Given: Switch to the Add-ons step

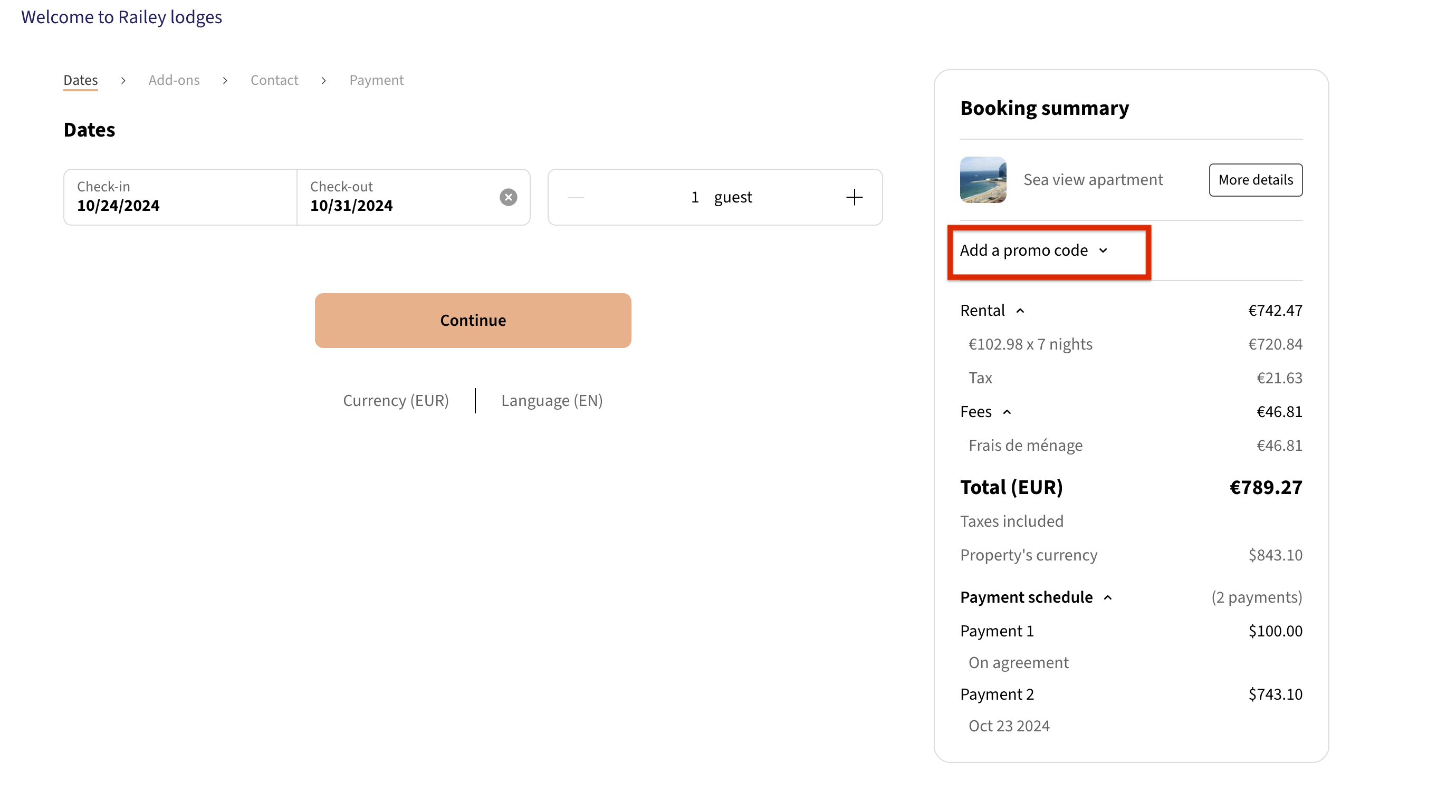Looking at the screenshot, I should 174,80.
